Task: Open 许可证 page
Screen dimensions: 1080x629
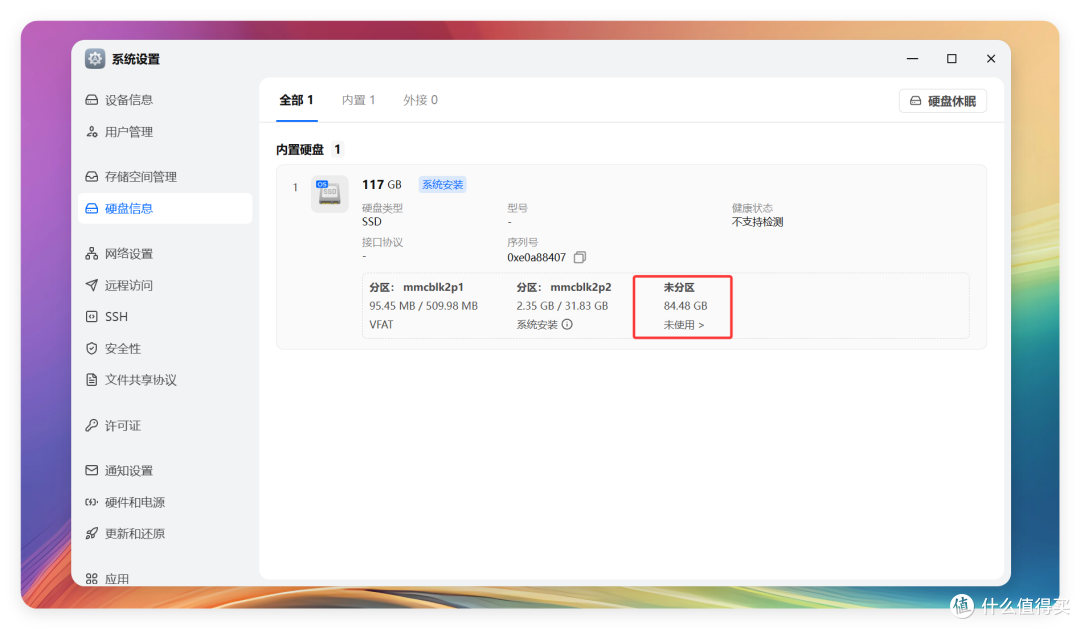Action: tap(122, 425)
